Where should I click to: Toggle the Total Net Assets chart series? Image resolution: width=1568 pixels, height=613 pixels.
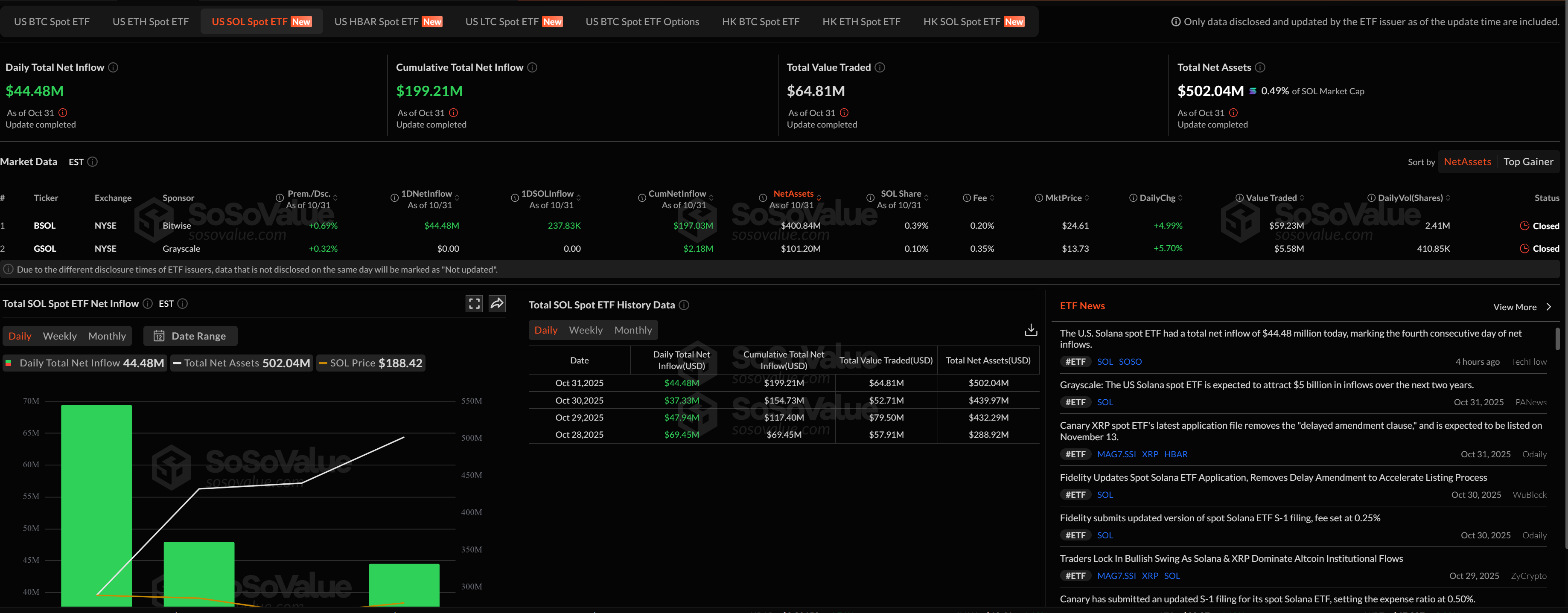[241, 363]
